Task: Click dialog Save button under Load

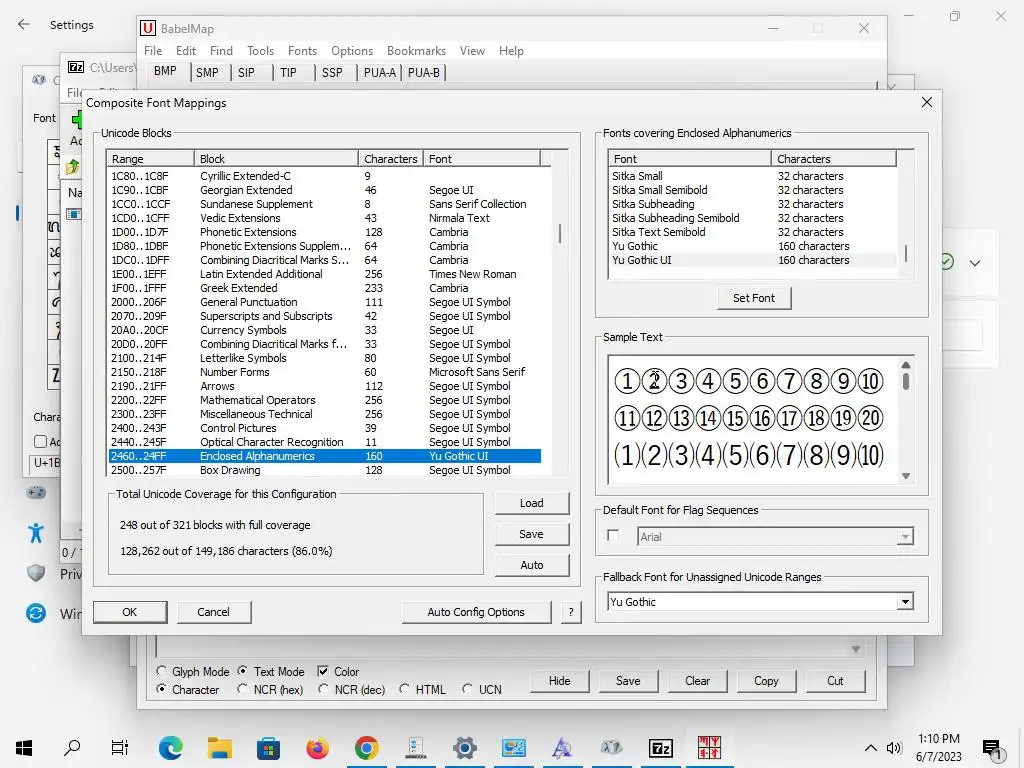Action: (x=532, y=534)
